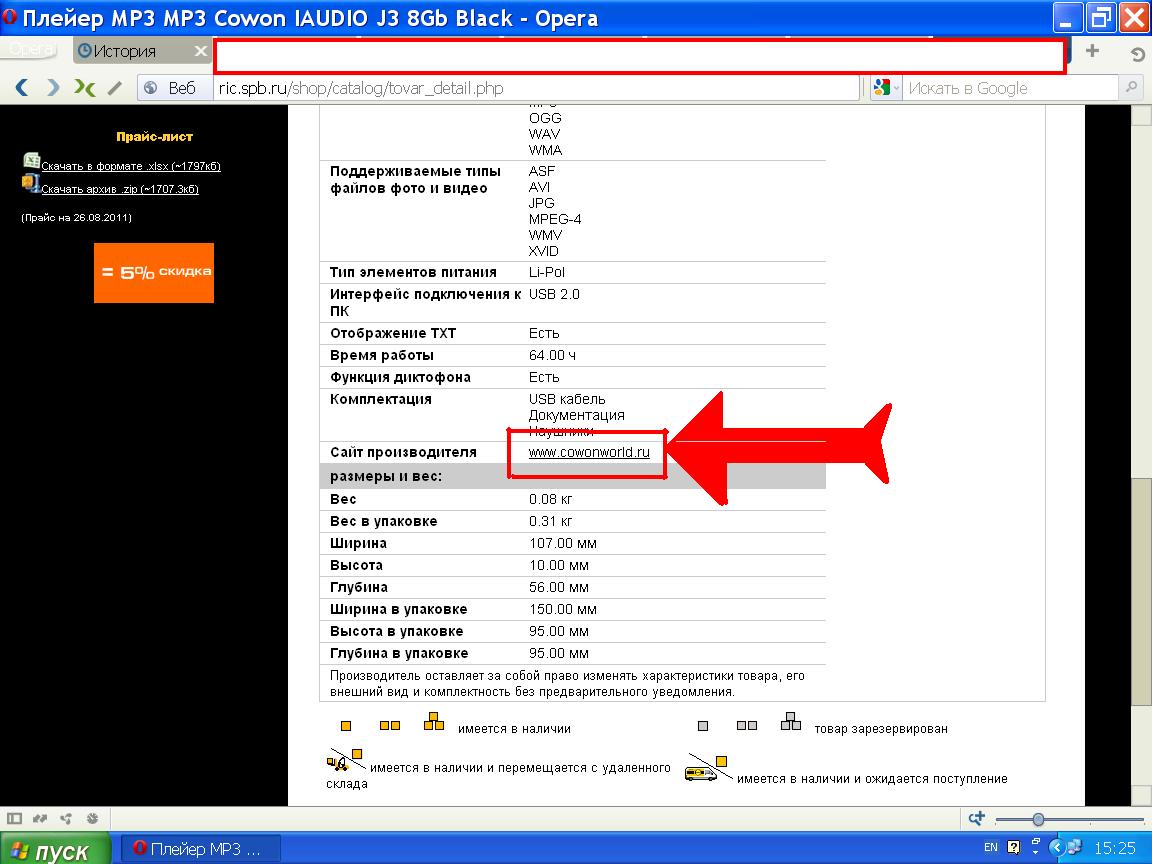Viewport: 1152px width, 864px height.
Task: Click the Плейер MP3 Opera taskbar button
Action: click(199, 849)
